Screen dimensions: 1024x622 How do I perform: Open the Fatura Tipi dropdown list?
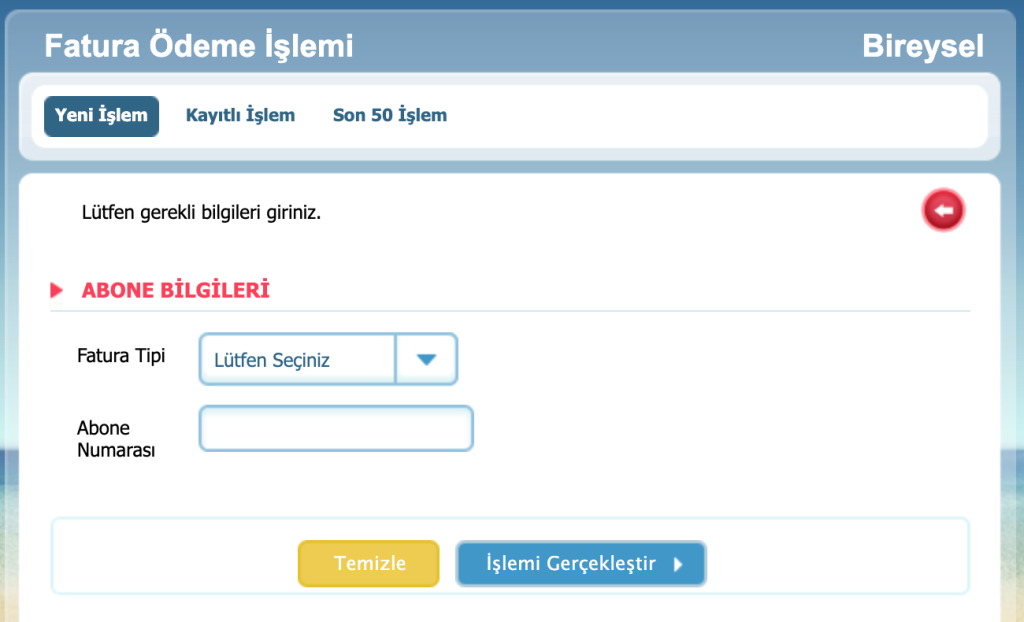tap(328, 360)
